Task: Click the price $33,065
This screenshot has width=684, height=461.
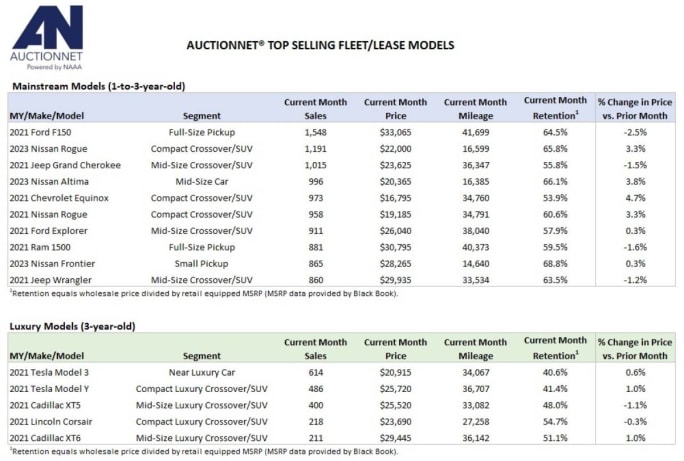Action: (x=395, y=132)
